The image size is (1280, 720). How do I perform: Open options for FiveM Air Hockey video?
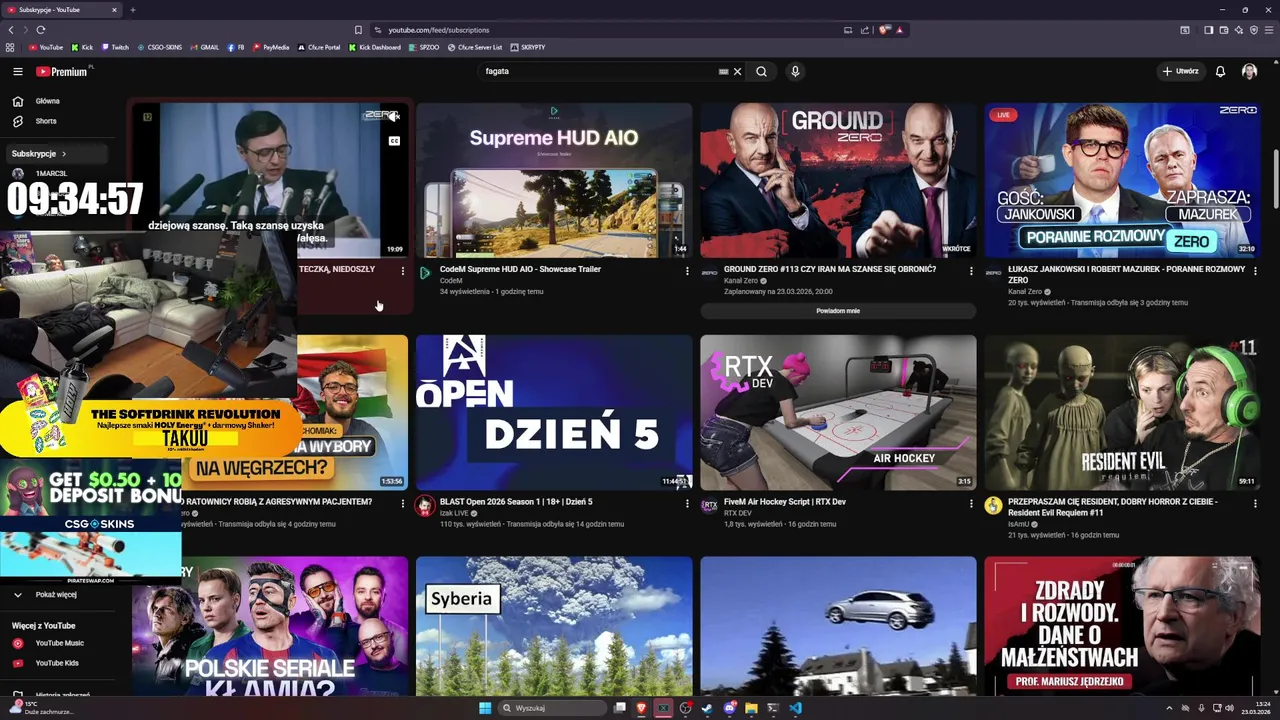click(x=971, y=503)
